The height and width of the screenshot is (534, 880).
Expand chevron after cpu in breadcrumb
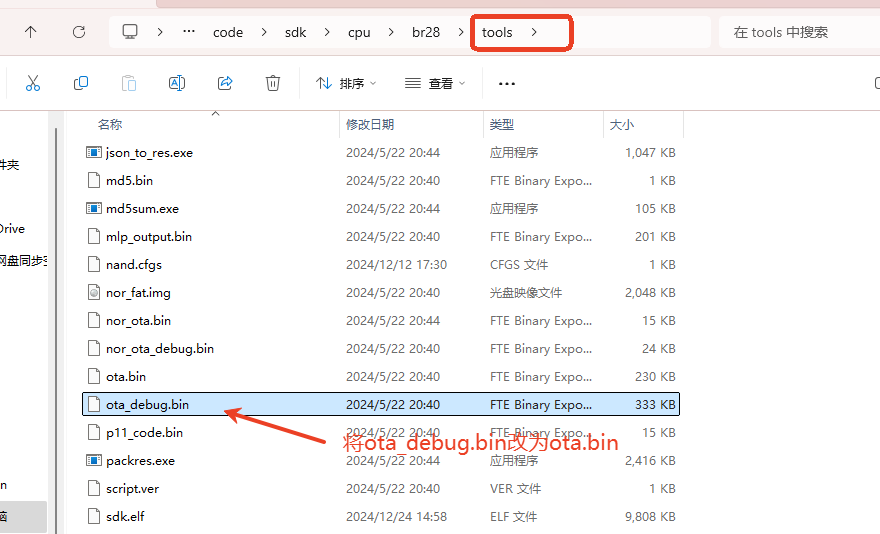click(391, 33)
